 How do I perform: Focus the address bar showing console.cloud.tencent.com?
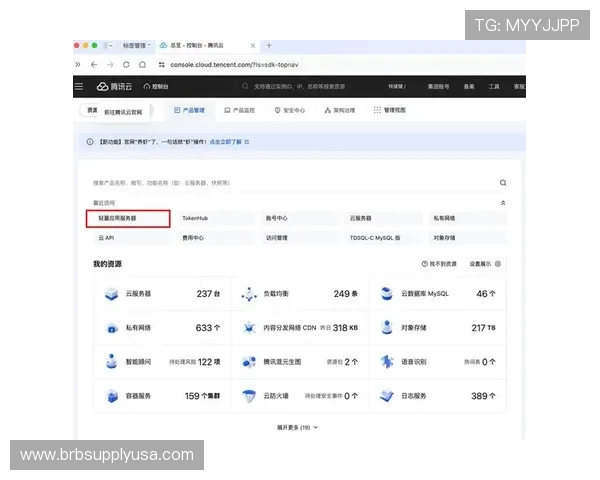234,65
